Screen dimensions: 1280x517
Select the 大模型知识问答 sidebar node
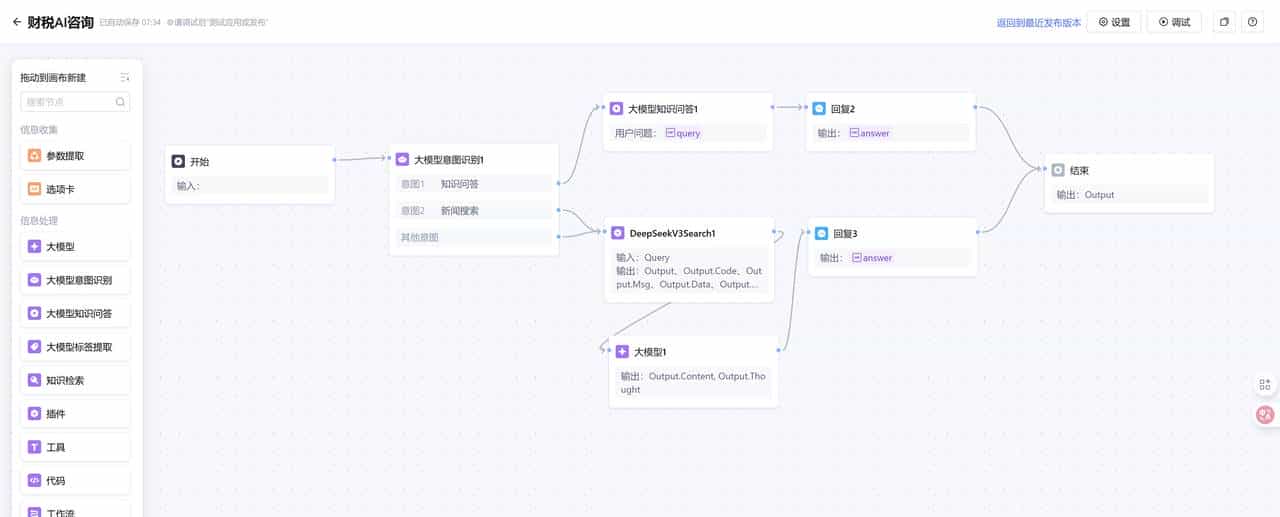coord(76,314)
